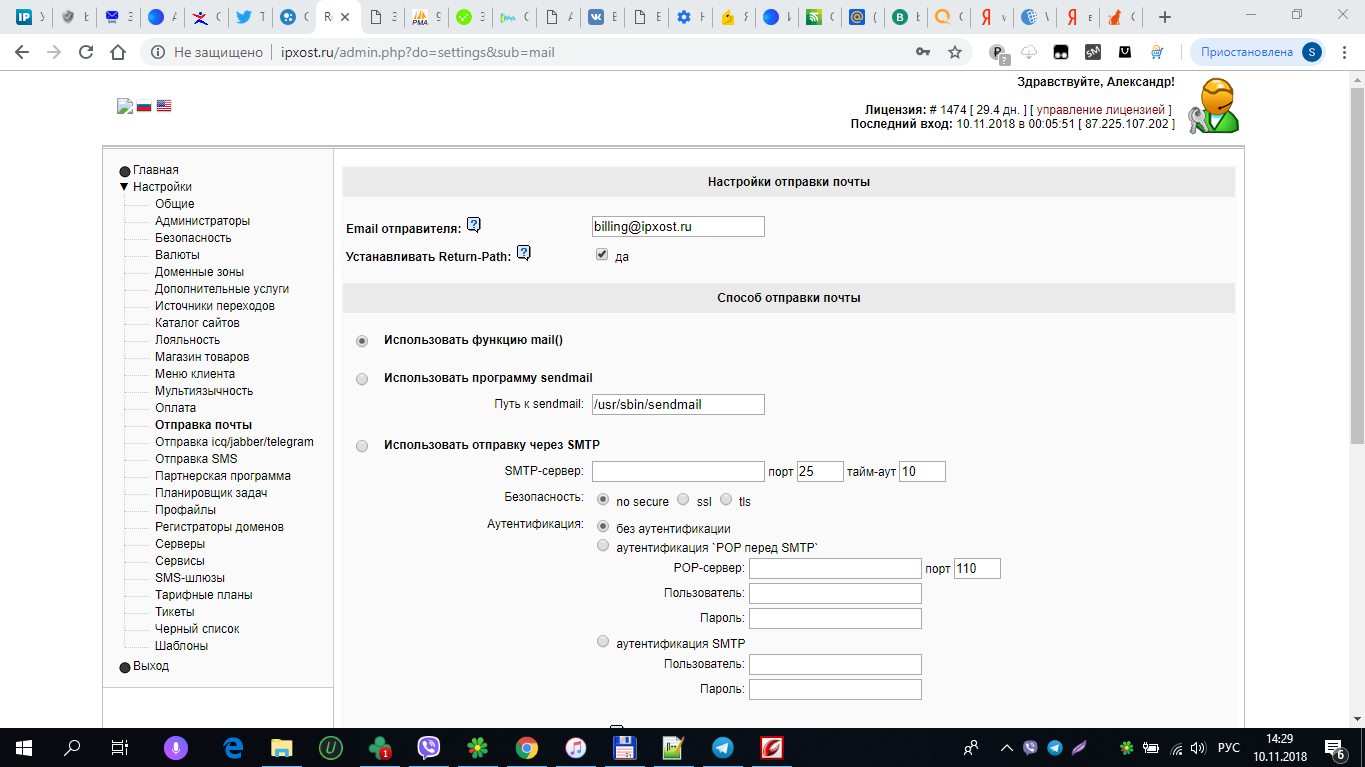Select 'Использовать отправку через SMTP' radio option
Screen dimensions: 1365x767
362,446
